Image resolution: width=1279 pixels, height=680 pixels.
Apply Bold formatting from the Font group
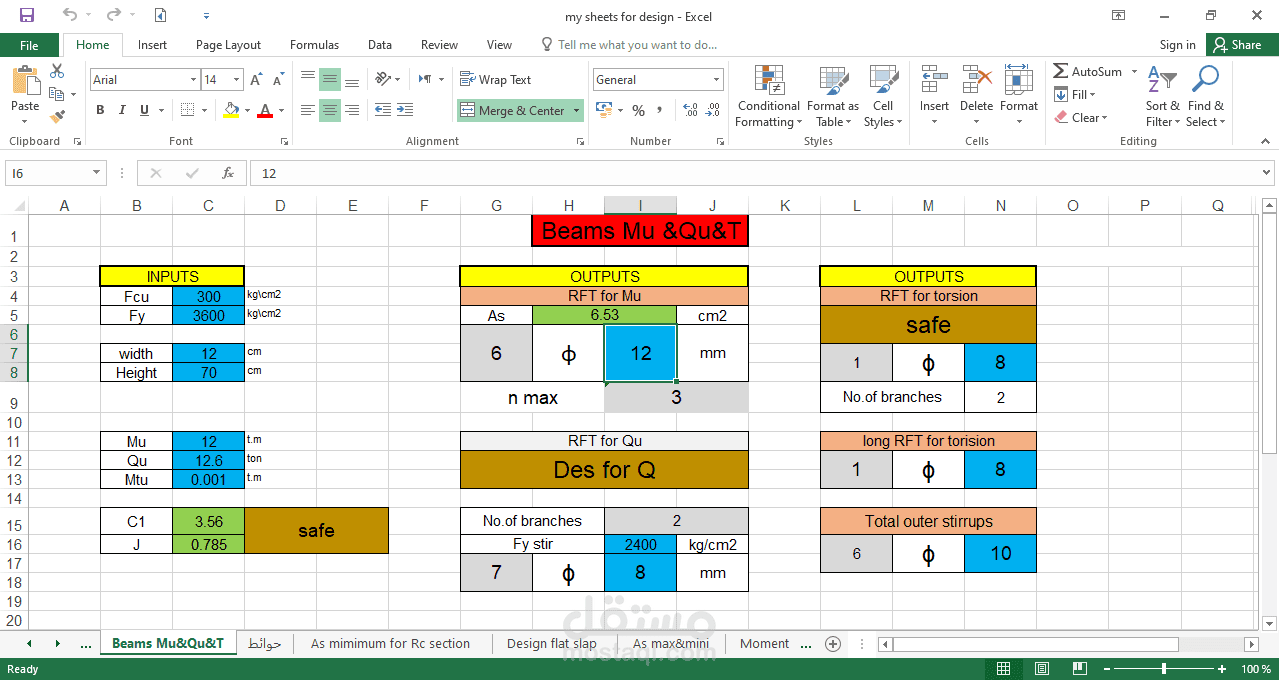tap(100, 110)
